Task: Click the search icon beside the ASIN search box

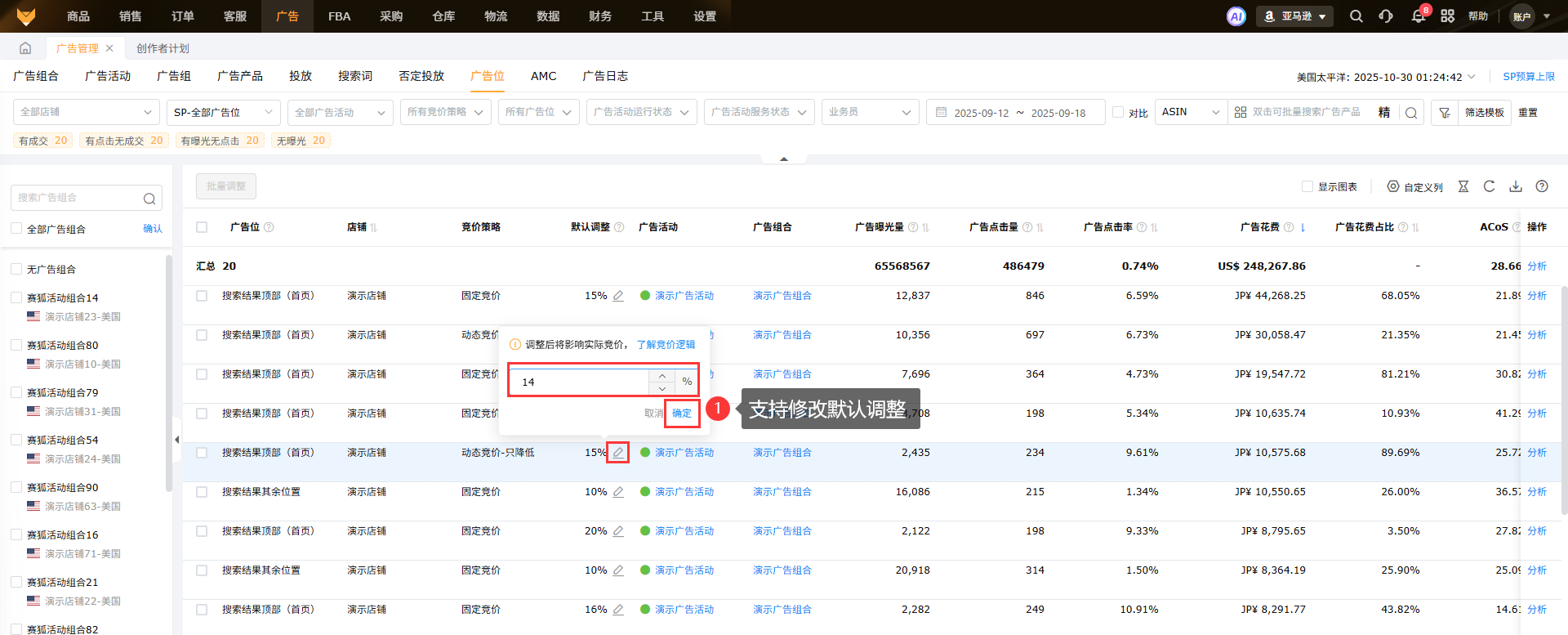Action: coord(1411,113)
